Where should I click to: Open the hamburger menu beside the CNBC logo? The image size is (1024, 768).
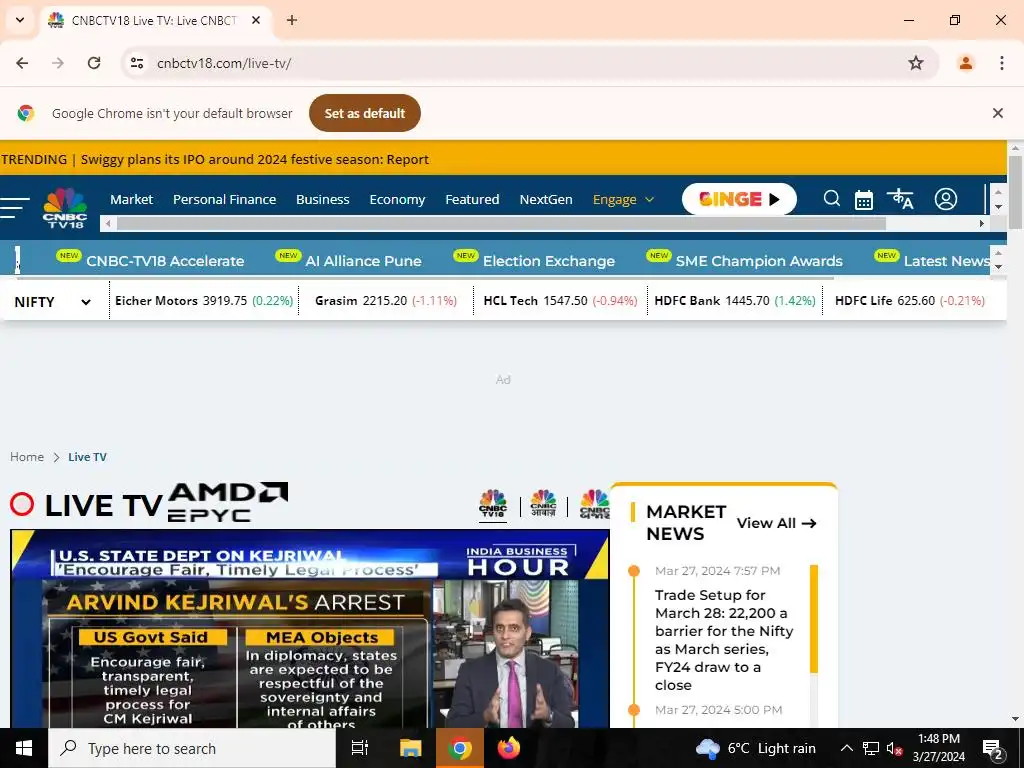point(15,207)
